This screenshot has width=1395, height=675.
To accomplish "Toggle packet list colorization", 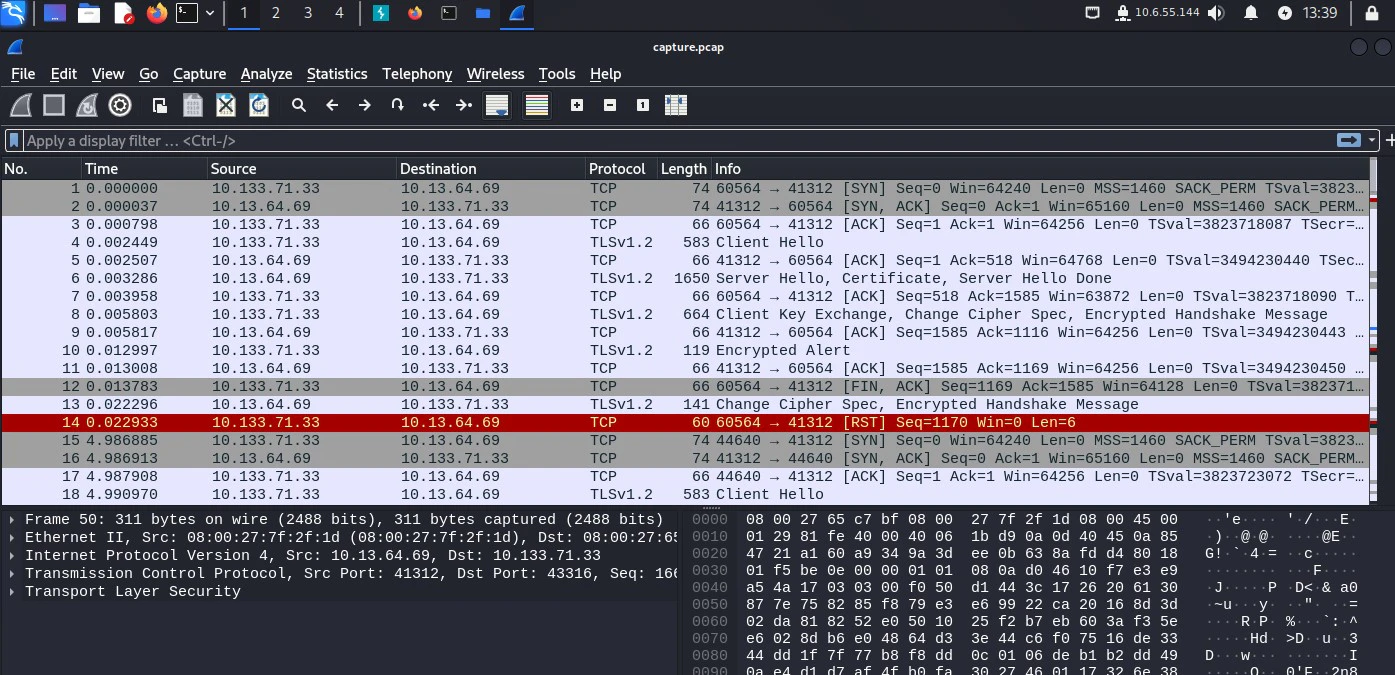I will [x=537, y=105].
